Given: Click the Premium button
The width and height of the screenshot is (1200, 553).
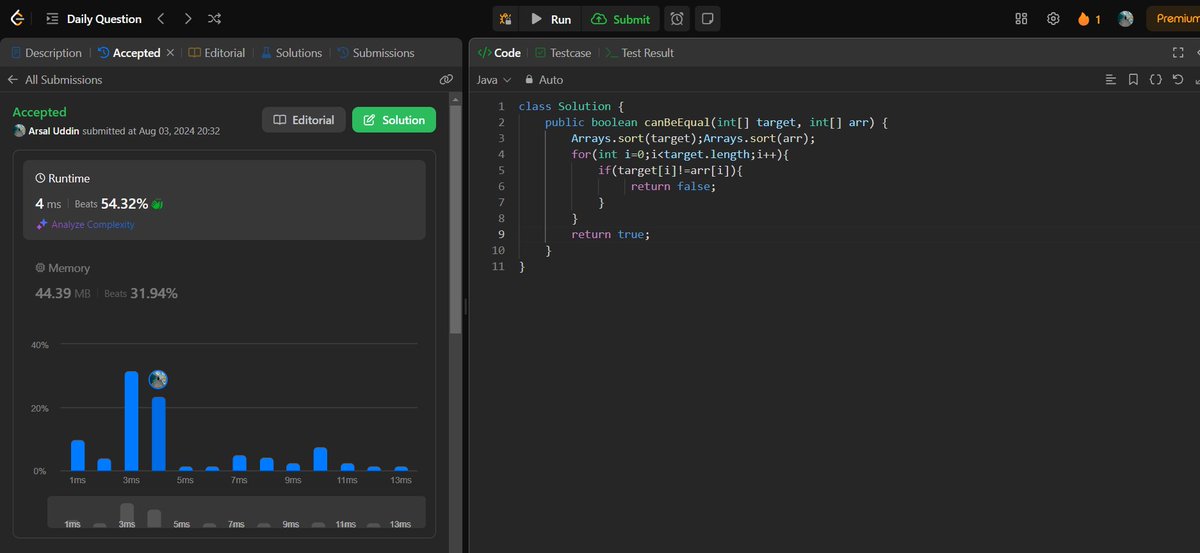Looking at the screenshot, I should click(x=1172, y=19).
